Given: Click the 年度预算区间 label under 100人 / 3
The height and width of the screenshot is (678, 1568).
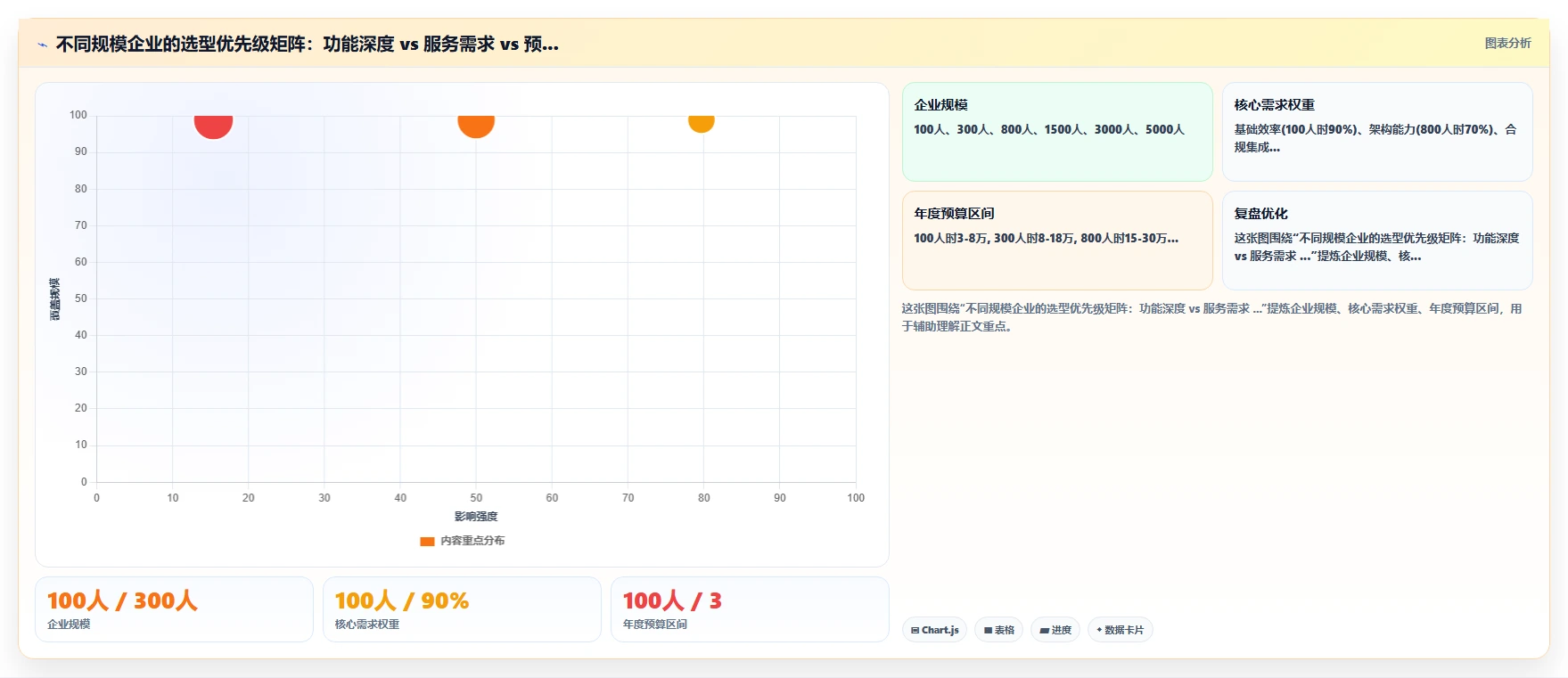Looking at the screenshot, I should point(655,625).
